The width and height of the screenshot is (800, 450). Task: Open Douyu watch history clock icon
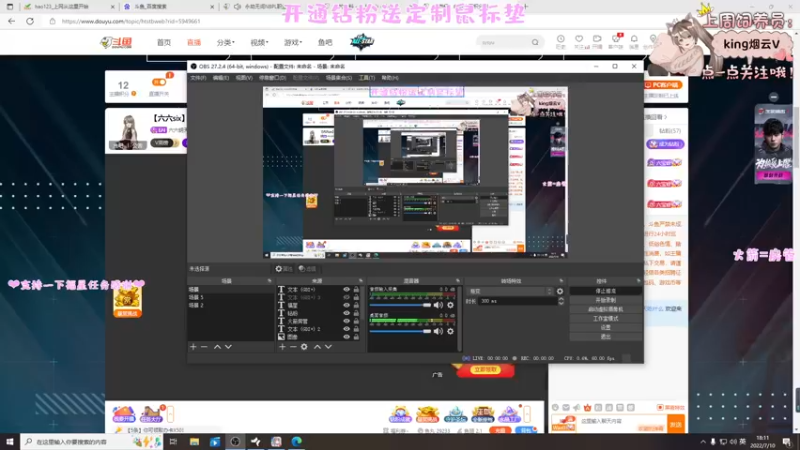[560, 39]
